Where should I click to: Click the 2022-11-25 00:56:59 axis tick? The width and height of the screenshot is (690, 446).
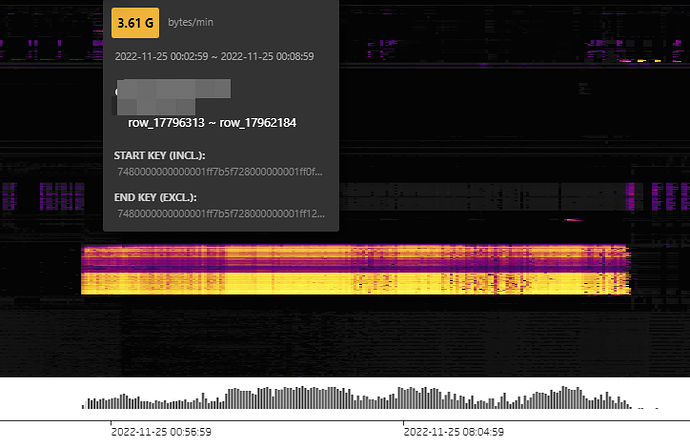tap(161, 432)
